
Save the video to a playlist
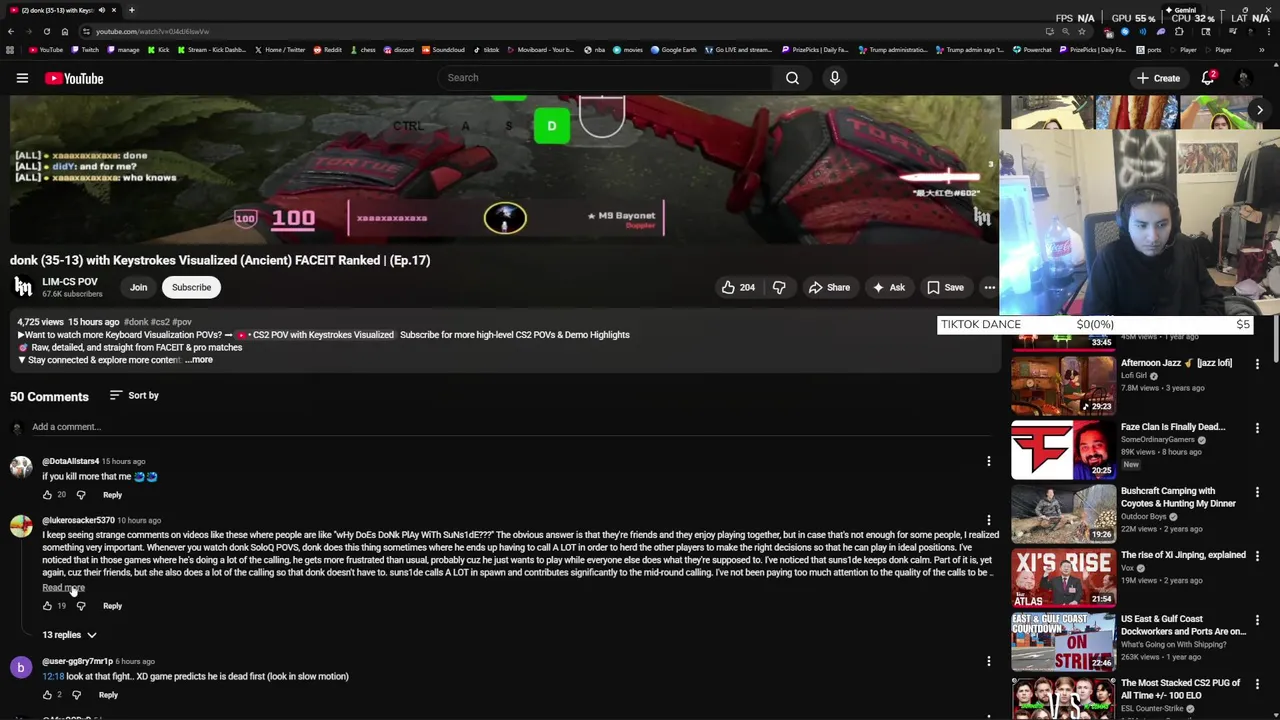(945, 288)
